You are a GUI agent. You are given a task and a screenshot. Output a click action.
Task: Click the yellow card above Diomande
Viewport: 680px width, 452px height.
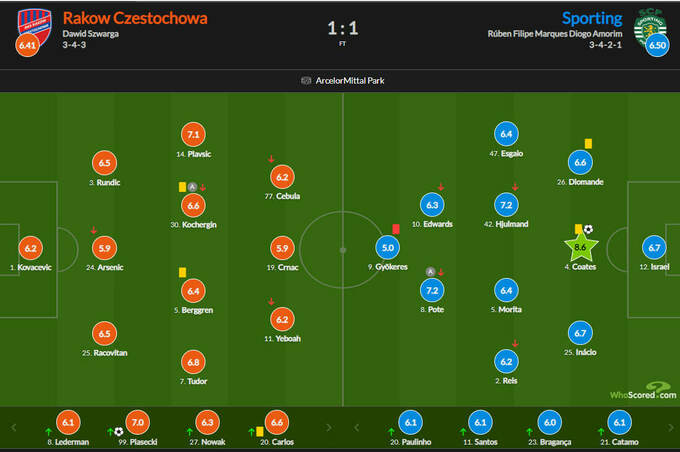pos(591,143)
